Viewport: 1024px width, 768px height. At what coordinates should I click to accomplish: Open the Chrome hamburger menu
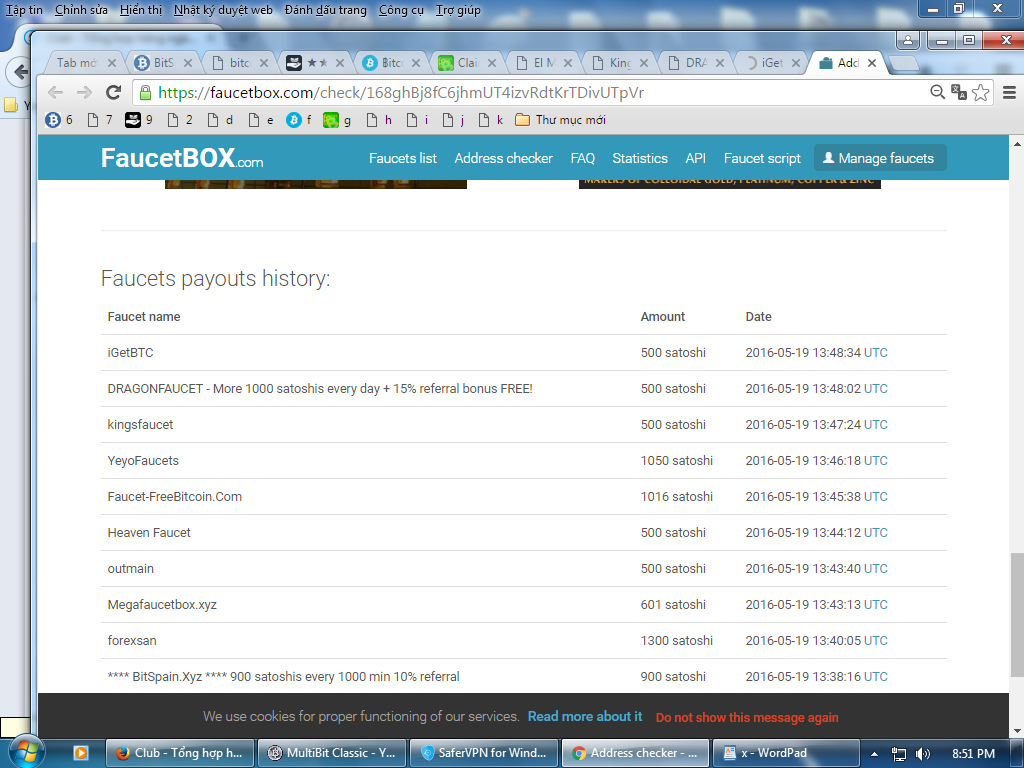click(1009, 92)
